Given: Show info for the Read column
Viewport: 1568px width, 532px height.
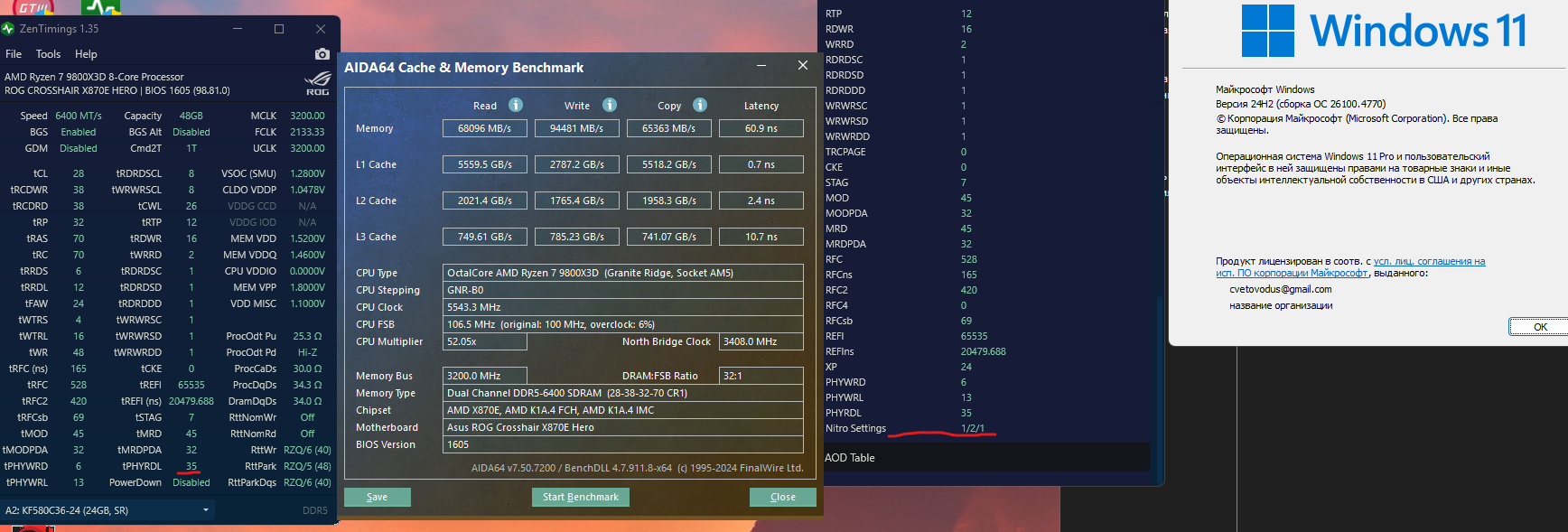Looking at the screenshot, I should pyautogui.click(x=516, y=105).
